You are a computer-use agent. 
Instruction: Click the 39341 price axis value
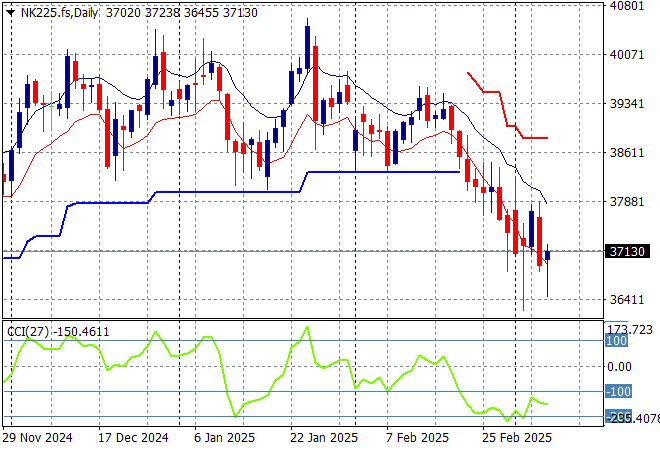tap(627, 104)
